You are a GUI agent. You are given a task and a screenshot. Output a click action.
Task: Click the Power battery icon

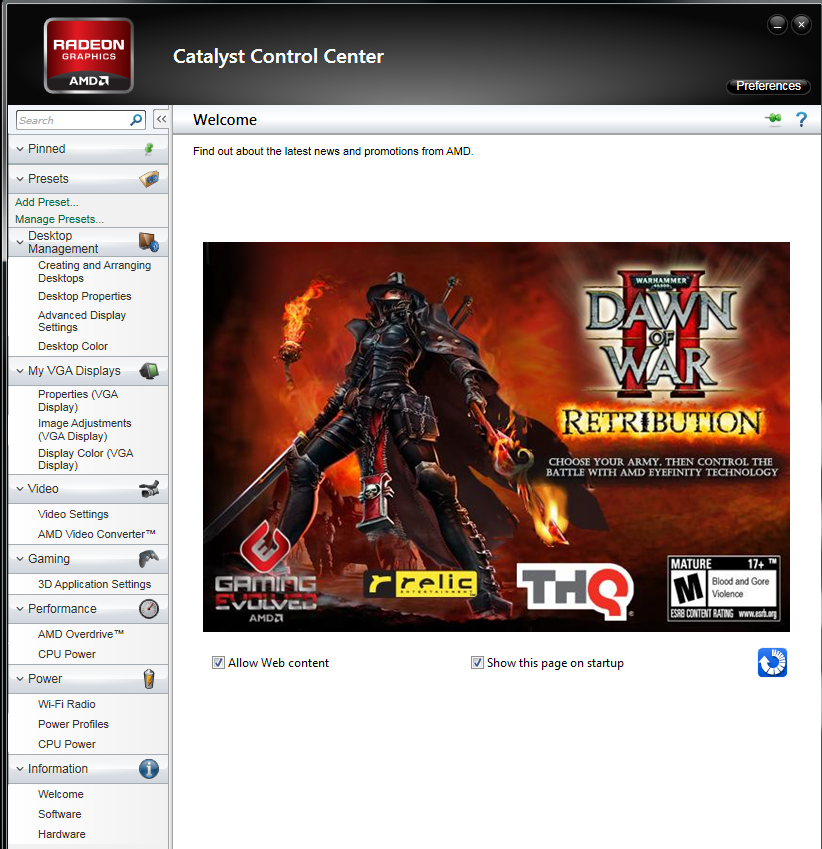(x=148, y=679)
